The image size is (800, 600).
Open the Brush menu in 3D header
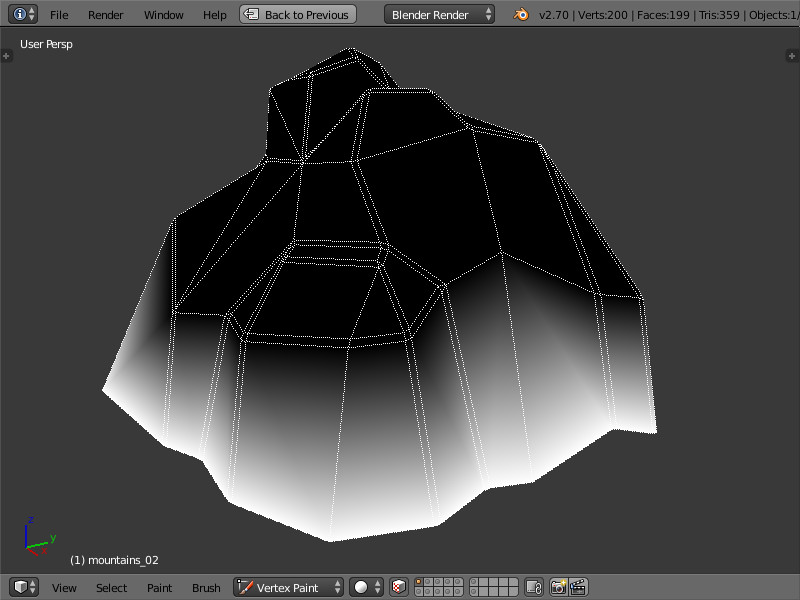point(206,588)
